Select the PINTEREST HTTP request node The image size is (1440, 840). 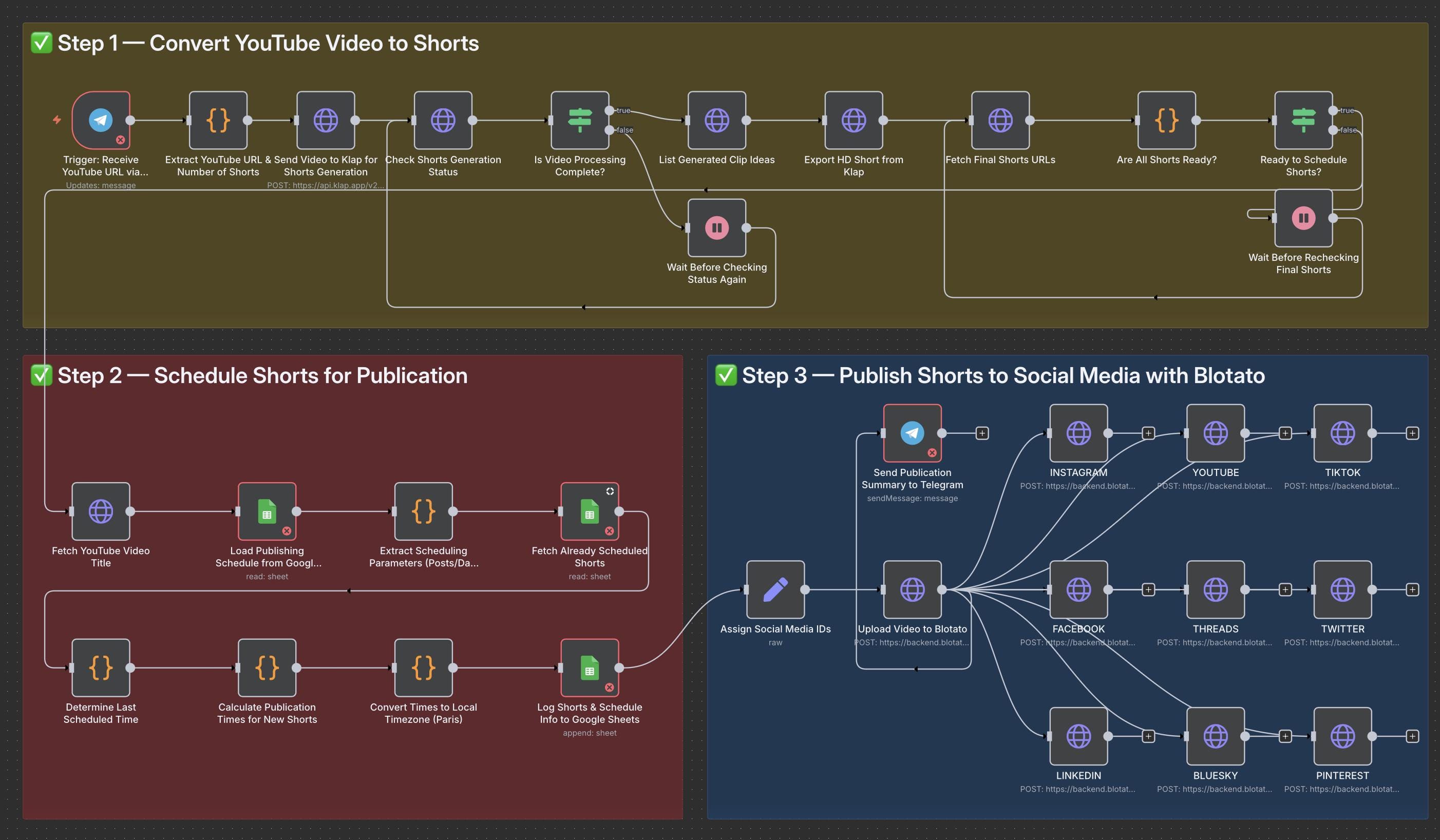(1342, 736)
